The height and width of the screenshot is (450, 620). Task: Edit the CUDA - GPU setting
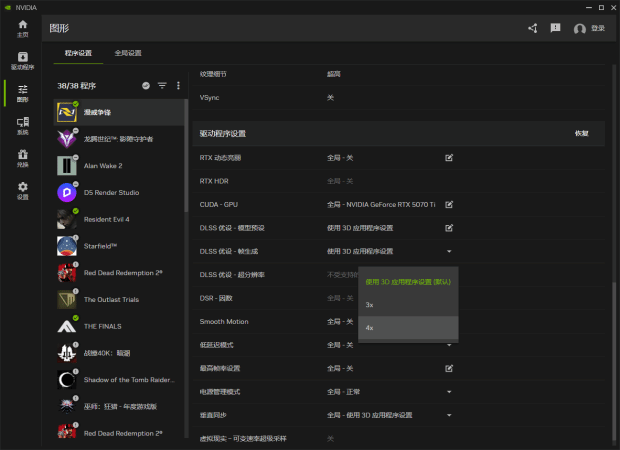(449, 204)
